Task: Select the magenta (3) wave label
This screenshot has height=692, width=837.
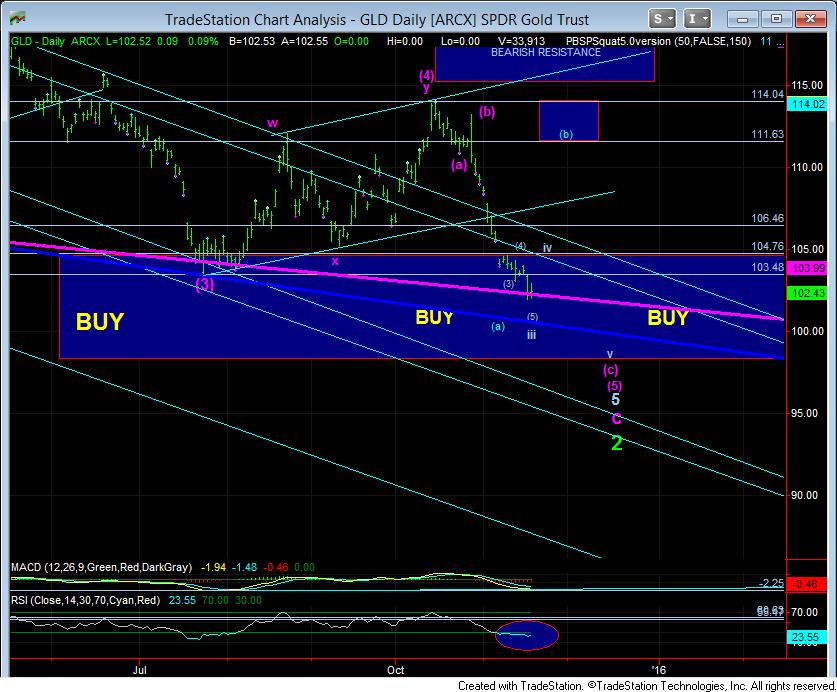Action: click(205, 284)
